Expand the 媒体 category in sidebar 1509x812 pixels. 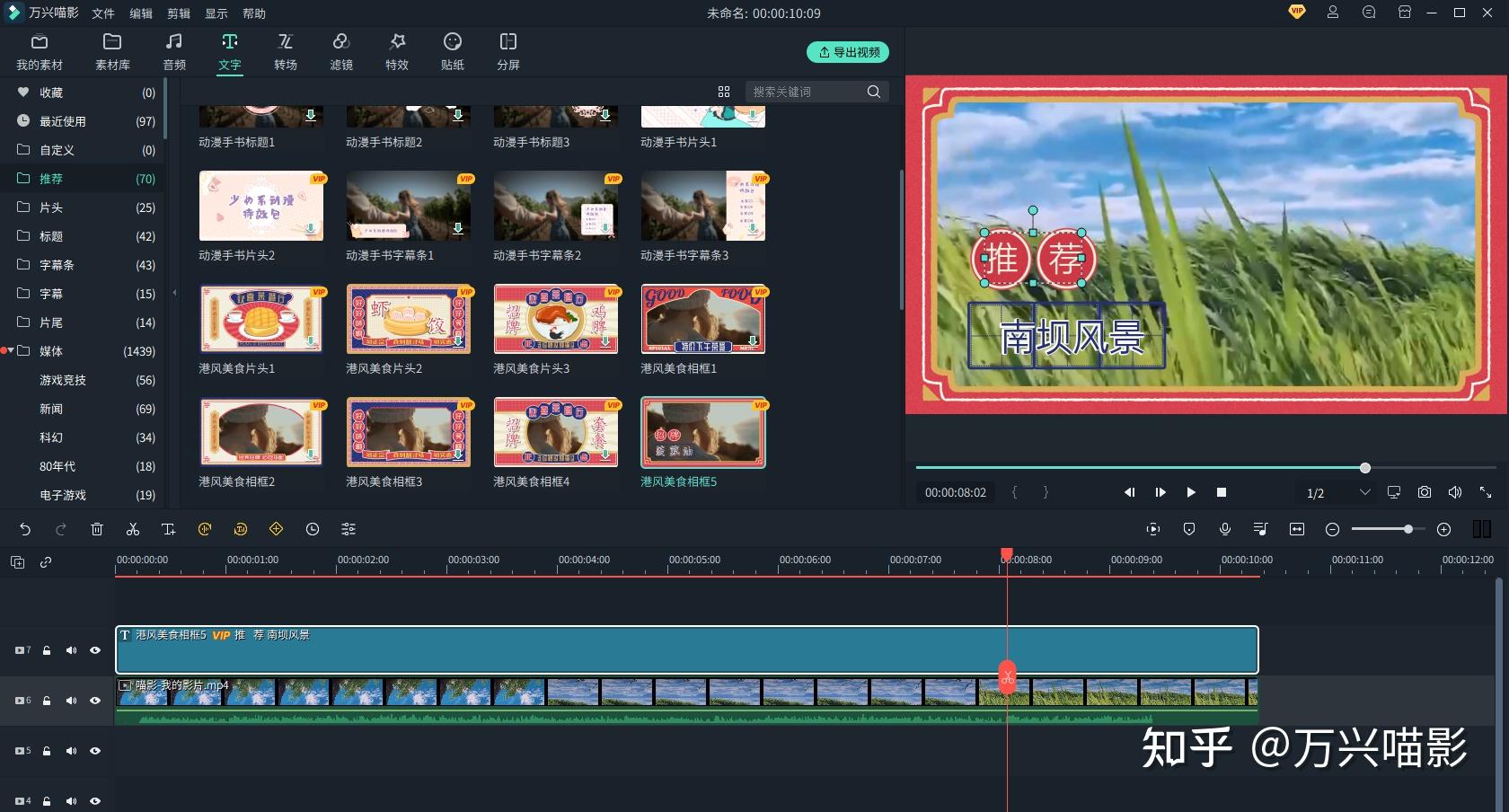coord(11,351)
